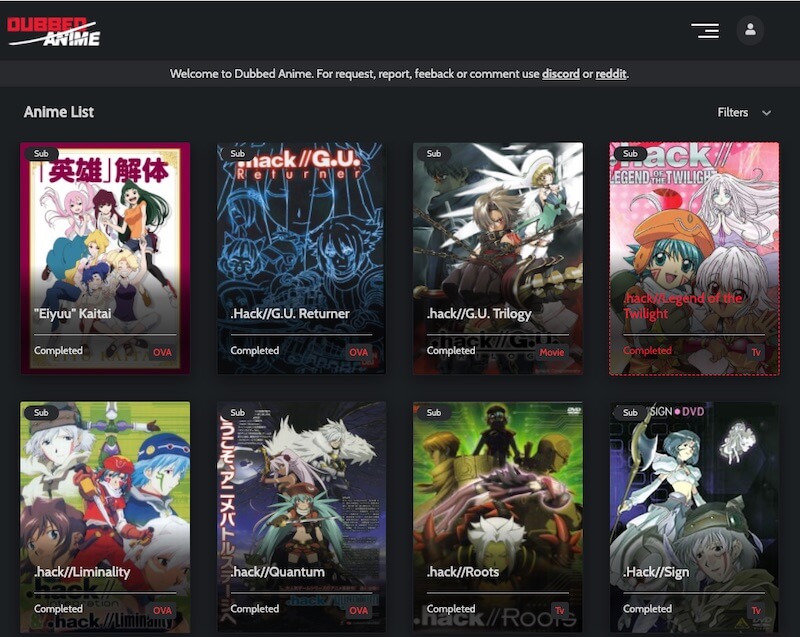
Task: Open the user account profile icon
Action: 750,30
